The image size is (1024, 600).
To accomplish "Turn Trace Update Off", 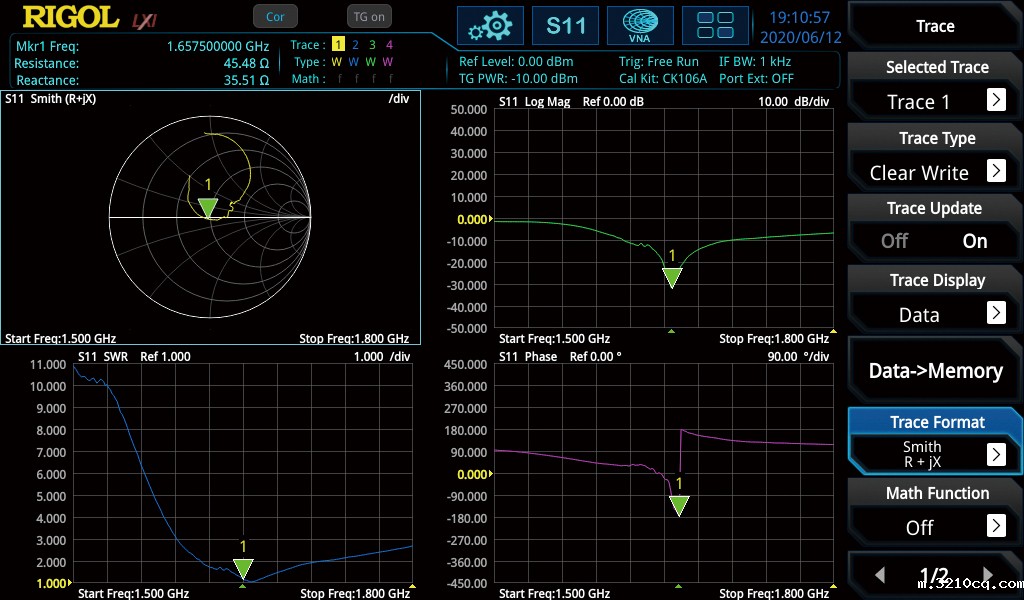I will point(894,241).
